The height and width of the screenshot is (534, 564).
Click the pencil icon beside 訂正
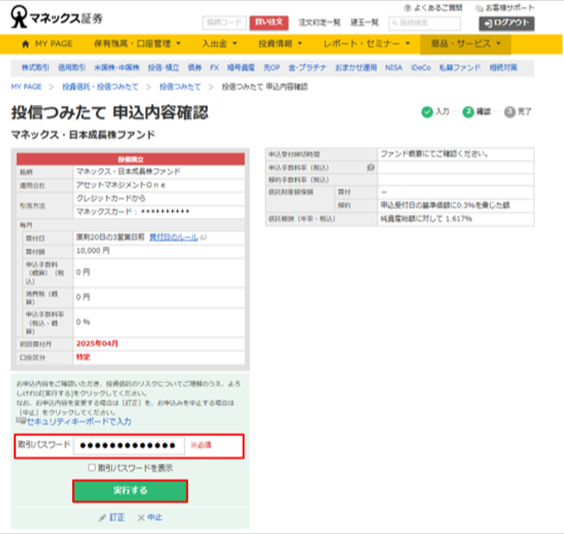103,518
